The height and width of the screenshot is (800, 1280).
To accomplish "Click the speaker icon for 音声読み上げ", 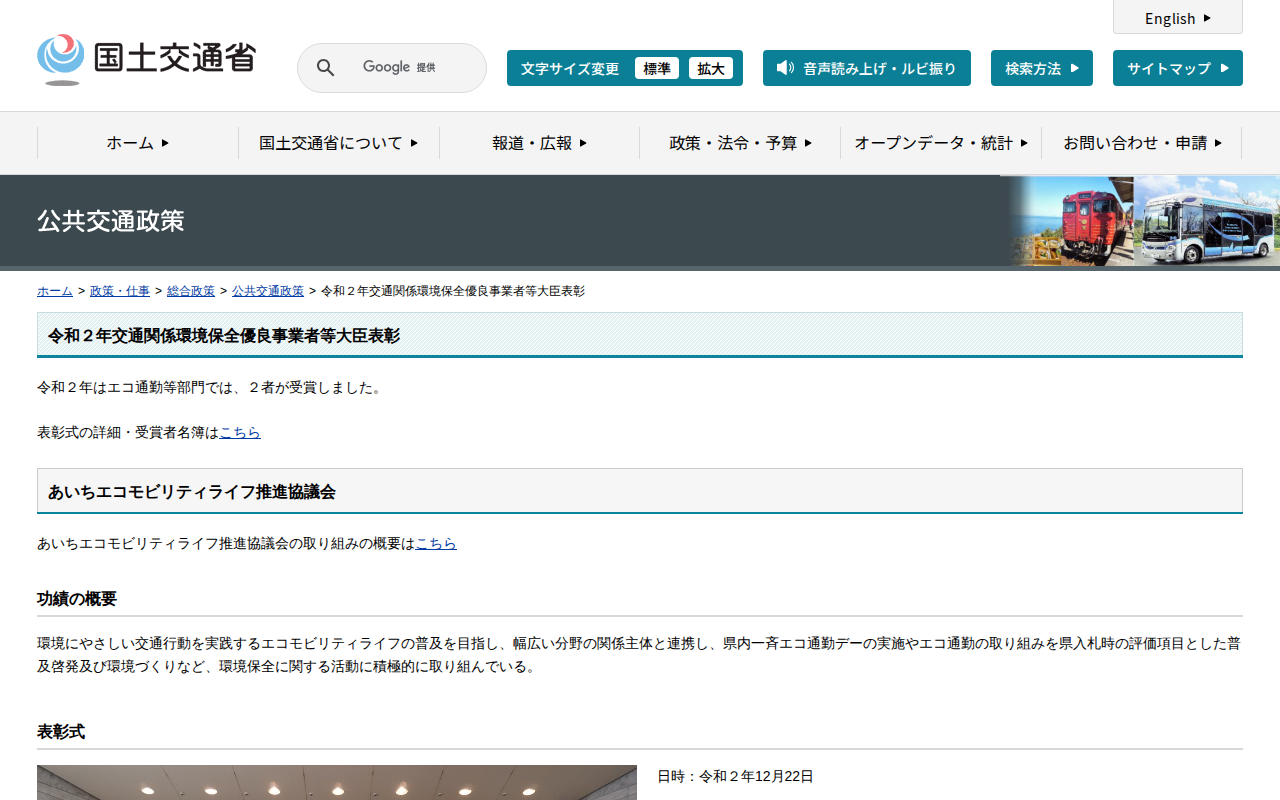I will pos(785,68).
